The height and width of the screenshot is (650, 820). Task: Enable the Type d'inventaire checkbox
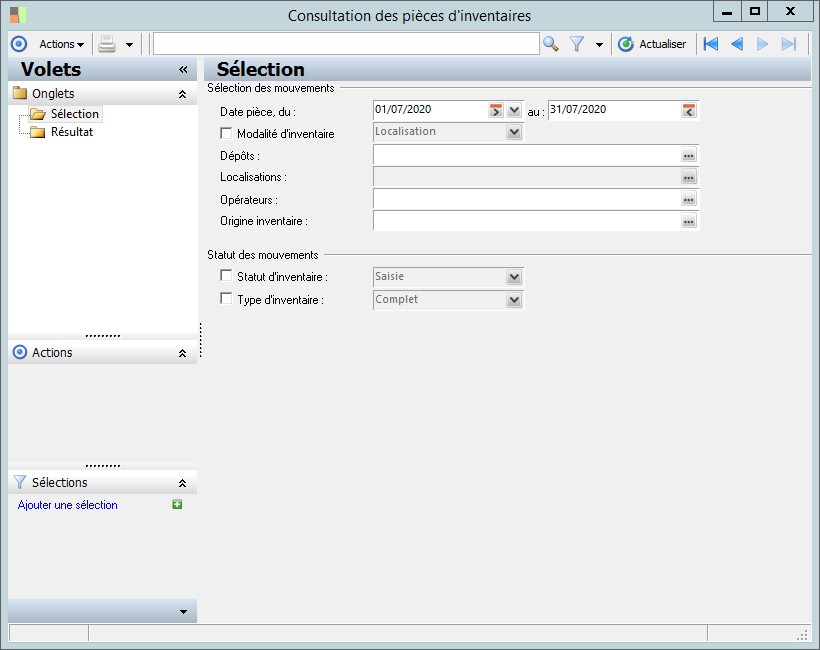pyautogui.click(x=226, y=298)
